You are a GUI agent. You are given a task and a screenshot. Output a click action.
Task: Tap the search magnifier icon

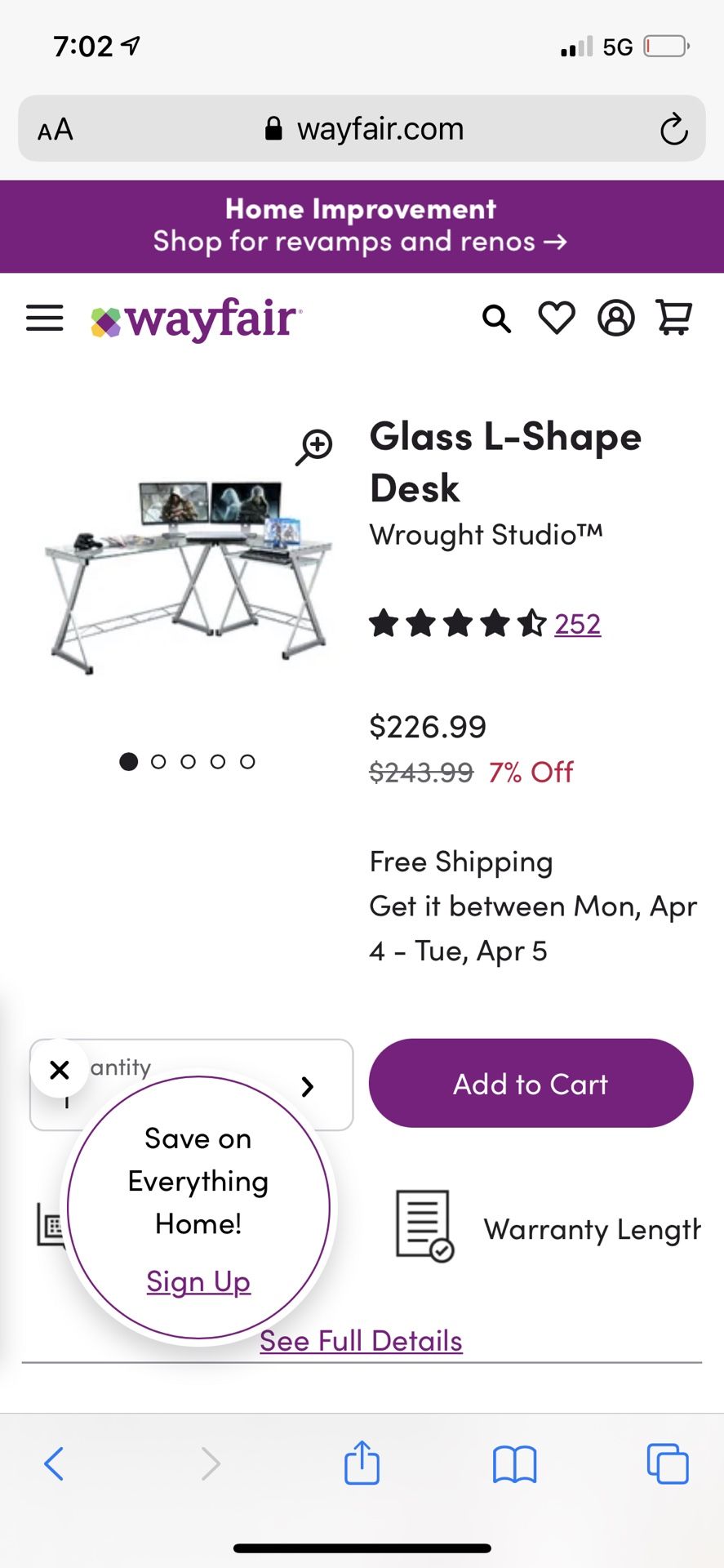pyautogui.click(x=496, y=318)
